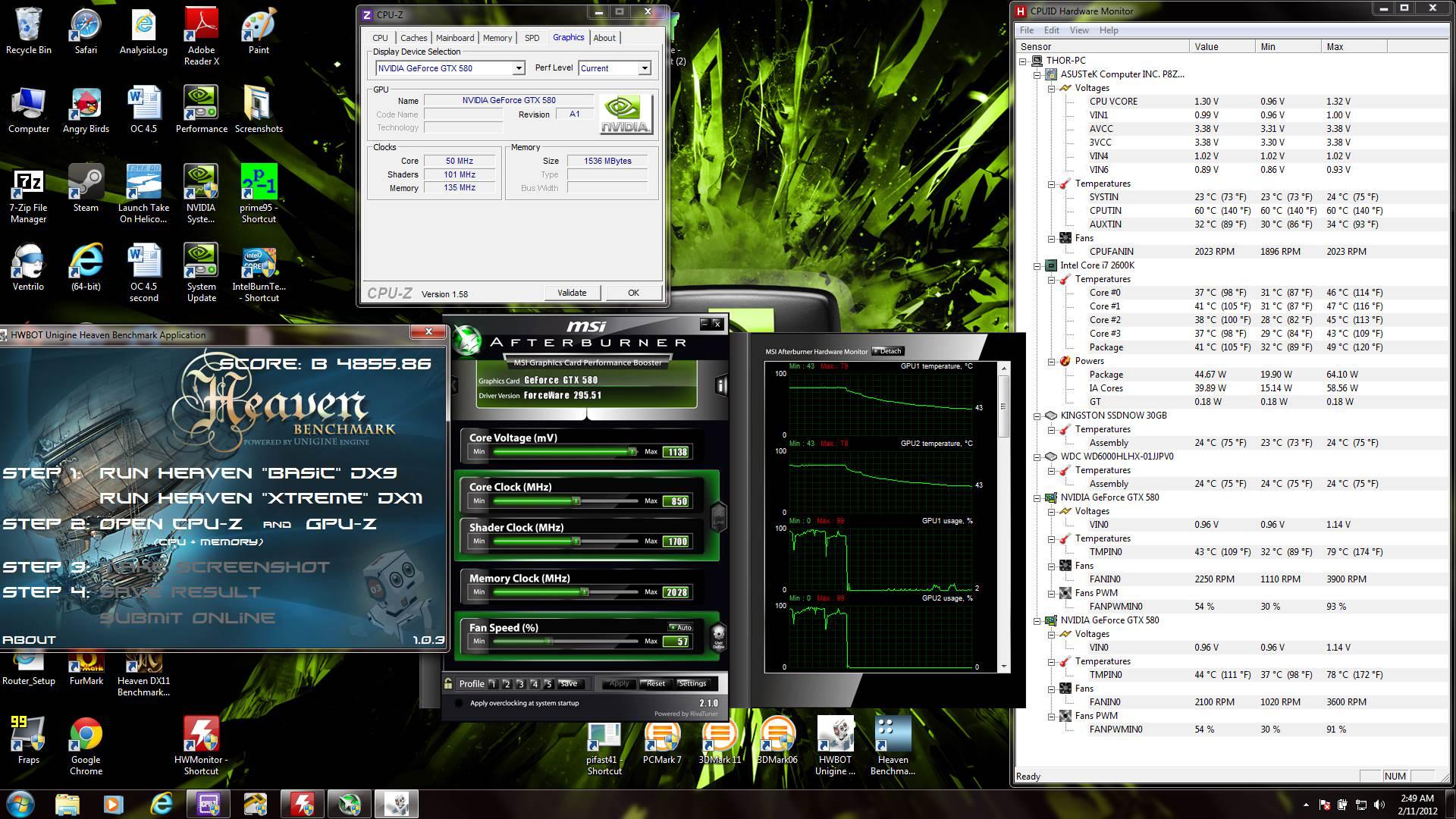Viewport: 1456px width, 819px height.
Task: Open the Windows Start menu orb
Action: point(20,804)
